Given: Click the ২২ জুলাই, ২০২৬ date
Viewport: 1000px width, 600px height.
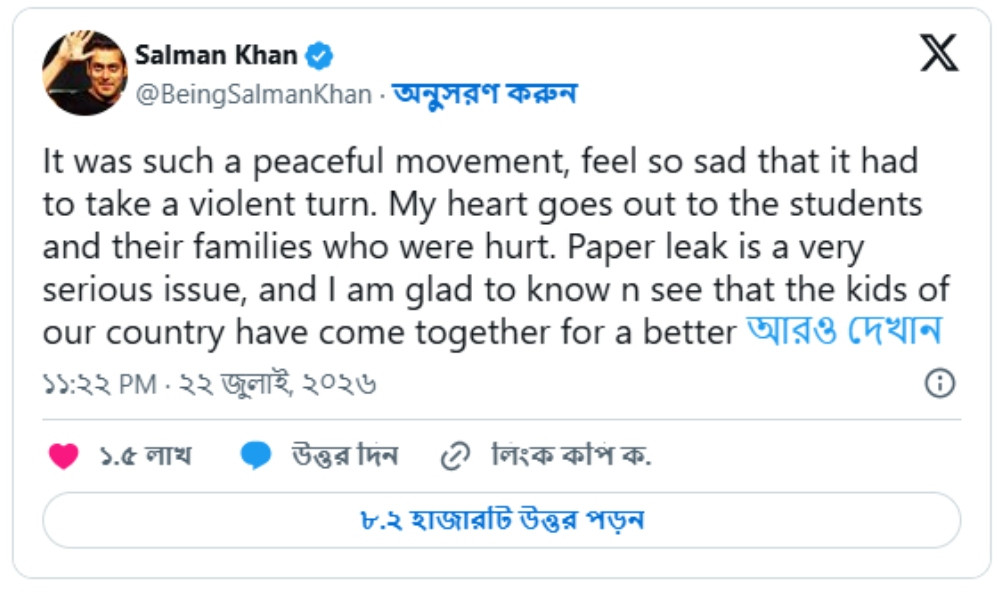Looking at the screenshot, I should click(277, 384).
